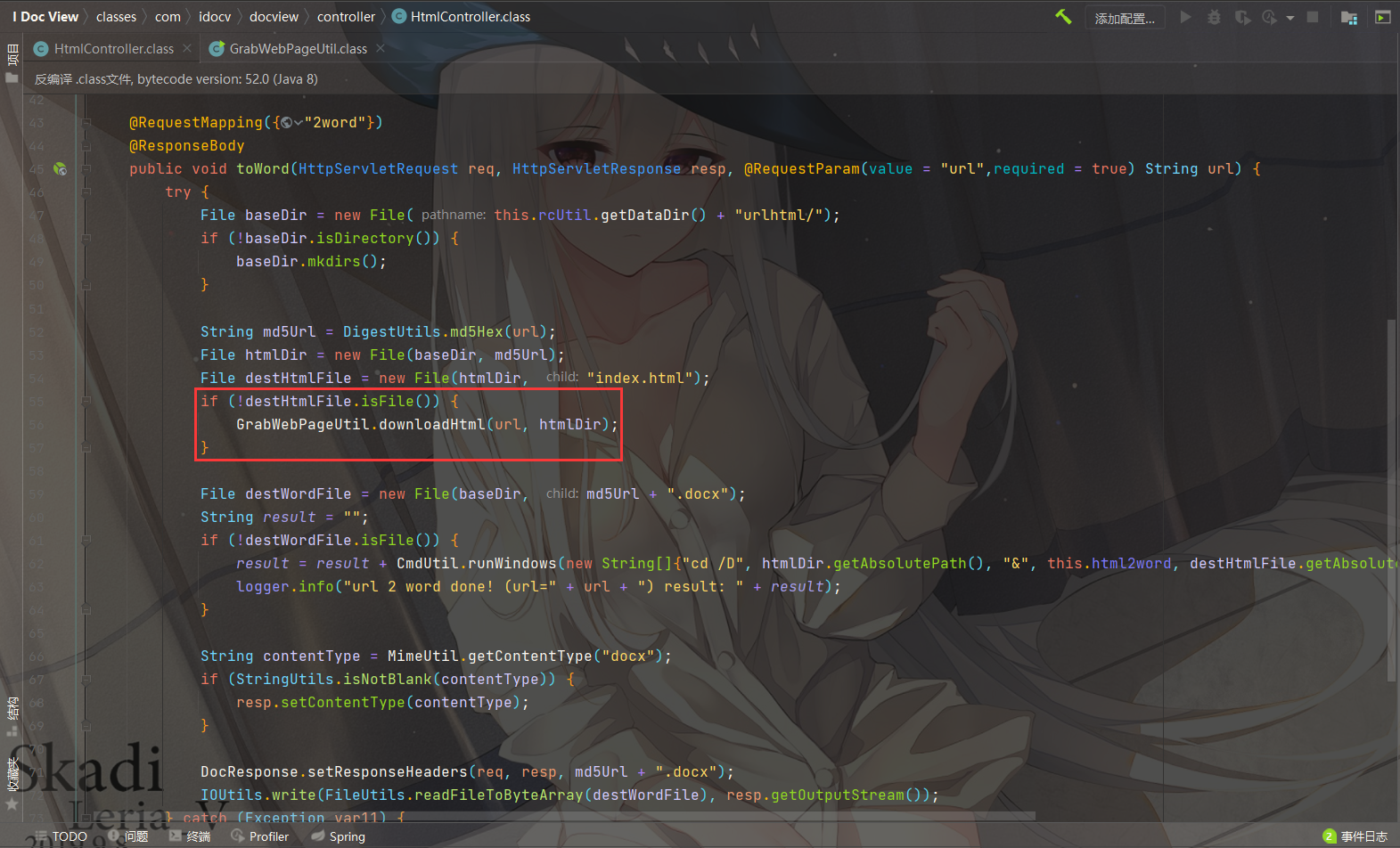
Task: Click the toWord method name
Action: coord(262,169)
